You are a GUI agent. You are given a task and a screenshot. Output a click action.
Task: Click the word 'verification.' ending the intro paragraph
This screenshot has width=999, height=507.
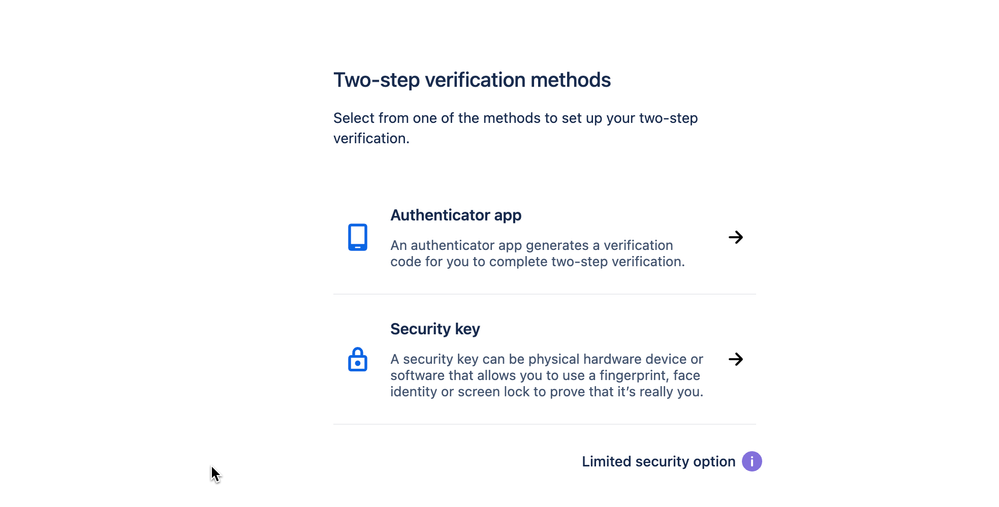pos(371,138)
